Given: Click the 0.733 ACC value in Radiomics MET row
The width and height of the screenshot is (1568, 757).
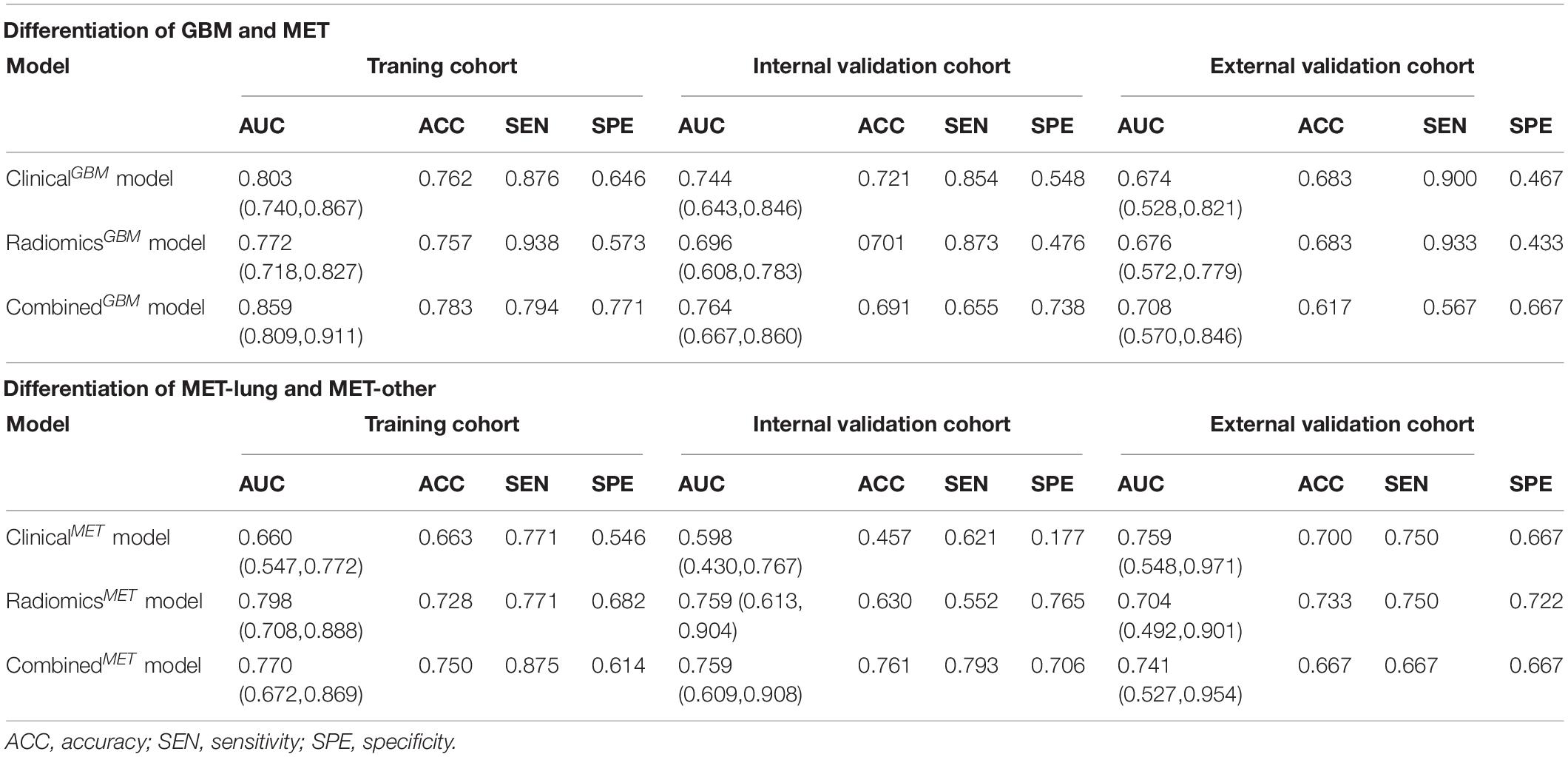Looking at the screenshot, I should pos(1325,601).
